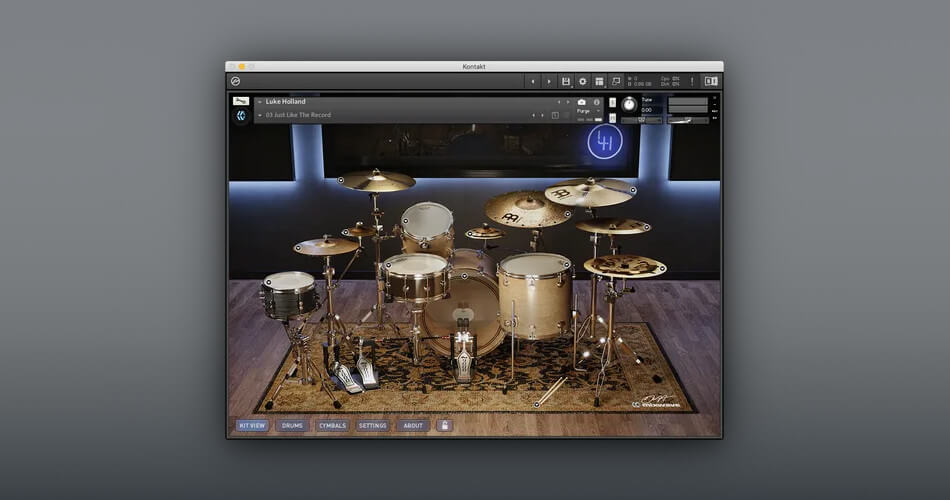Open the workspace layout panel icon

599,81
